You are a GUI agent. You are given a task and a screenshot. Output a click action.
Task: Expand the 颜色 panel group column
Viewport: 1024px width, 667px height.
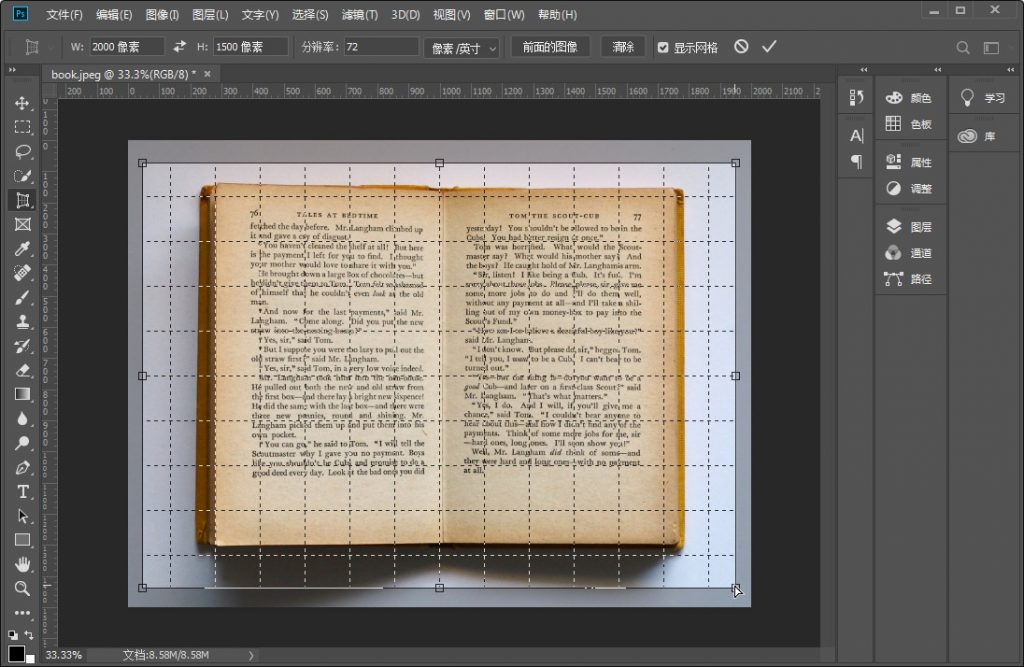point(938,69)
